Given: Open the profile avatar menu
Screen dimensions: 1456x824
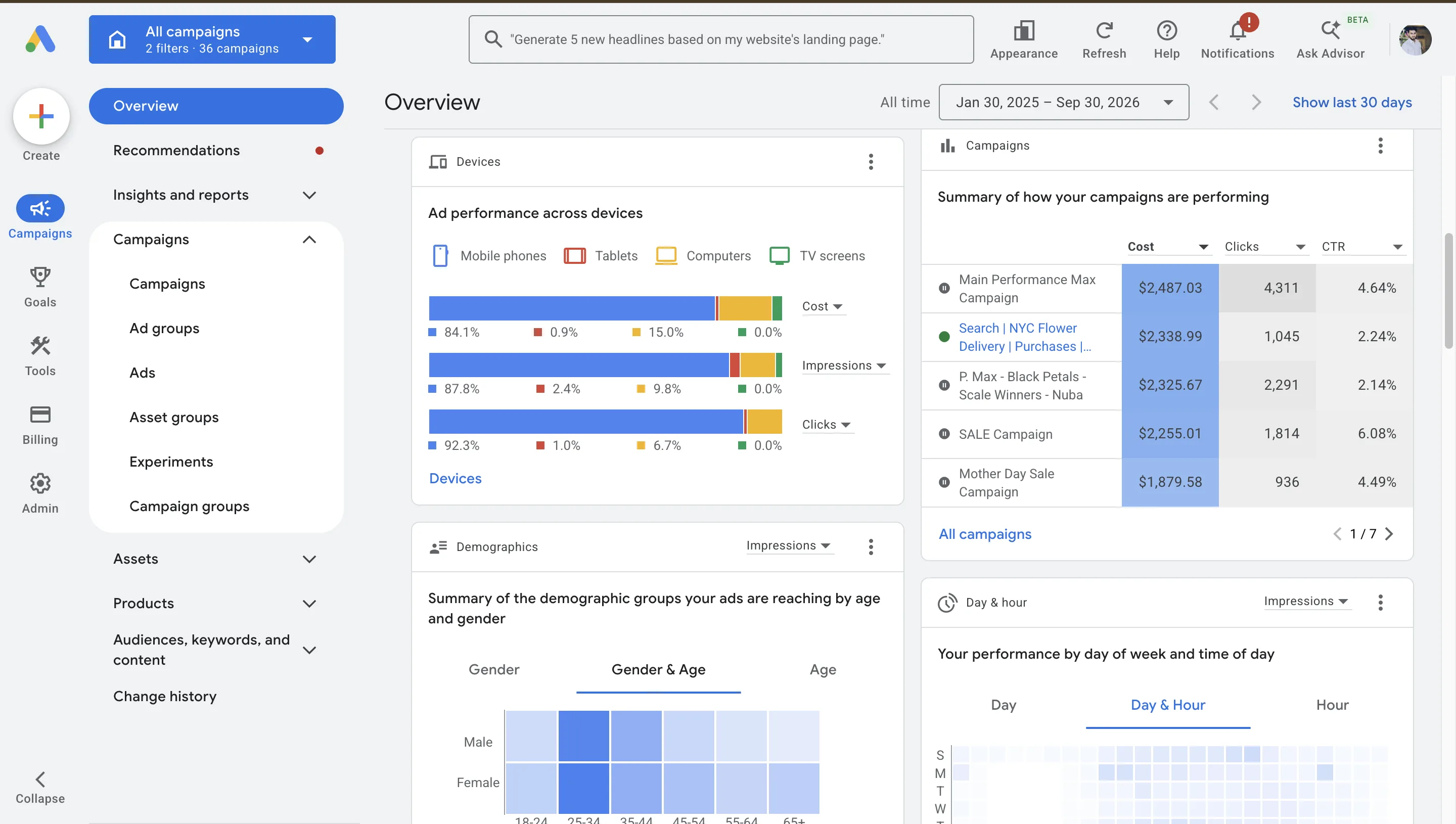Looking at the screenshot, I should [1415, 39].
